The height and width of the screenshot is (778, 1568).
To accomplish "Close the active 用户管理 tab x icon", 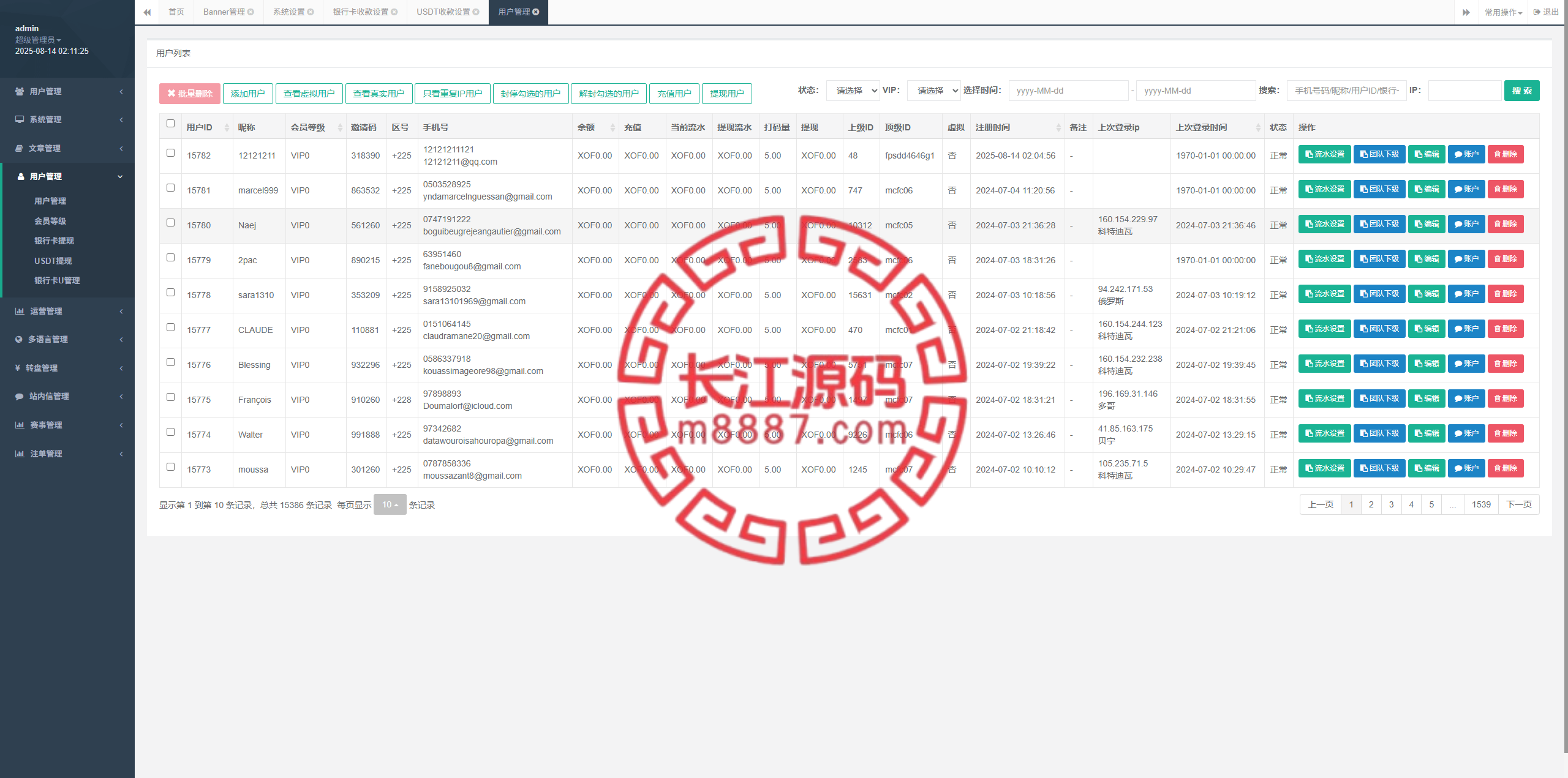I will coord(536,12).
